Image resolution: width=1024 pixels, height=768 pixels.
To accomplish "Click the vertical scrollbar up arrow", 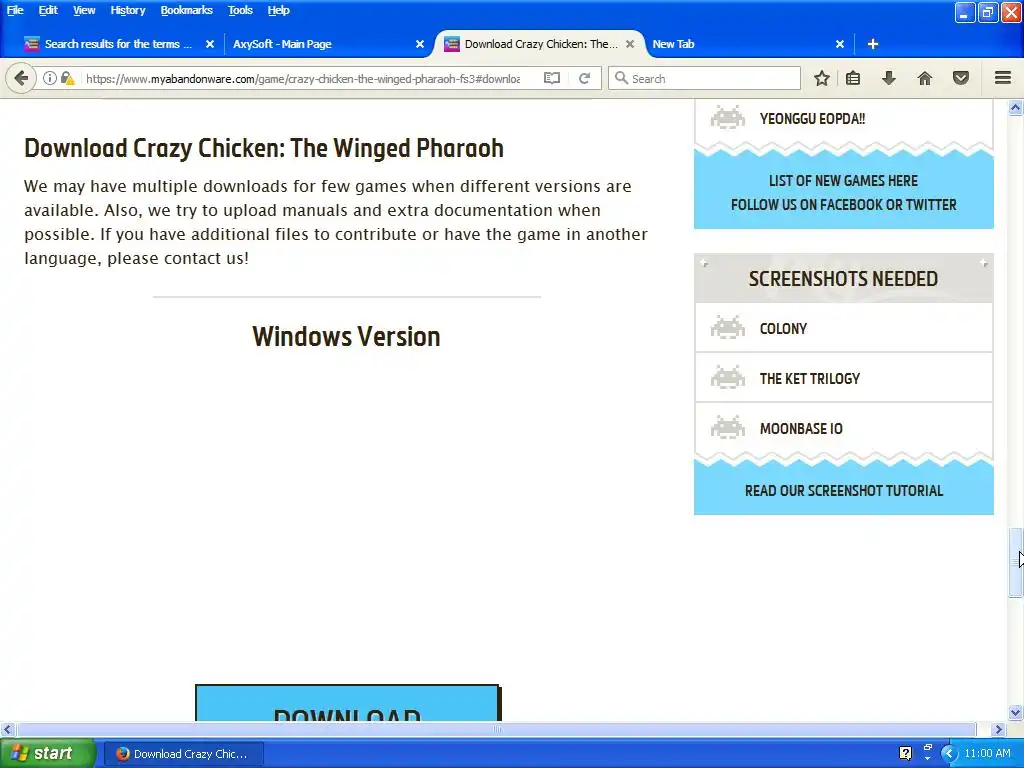I will (1016, 107).
